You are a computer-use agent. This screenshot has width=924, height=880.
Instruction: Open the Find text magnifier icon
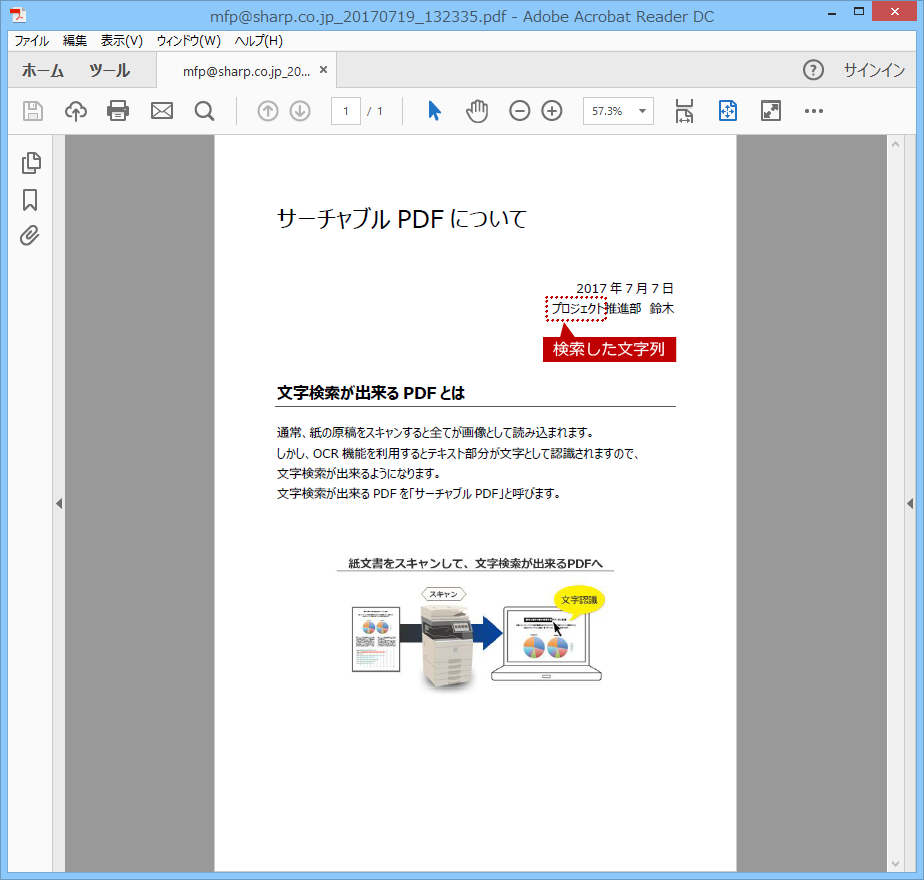204,111
